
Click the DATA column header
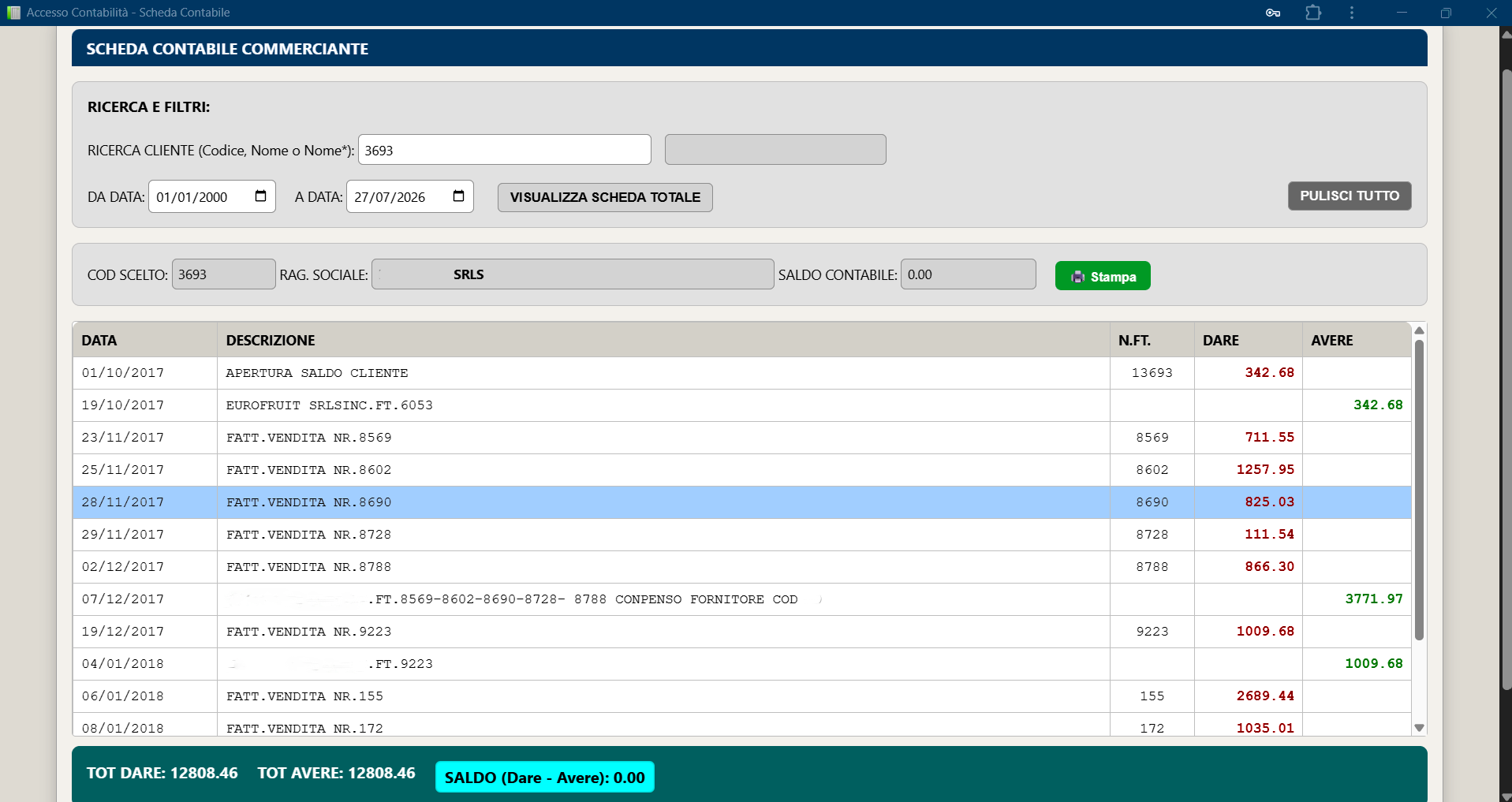click(145, 340)
